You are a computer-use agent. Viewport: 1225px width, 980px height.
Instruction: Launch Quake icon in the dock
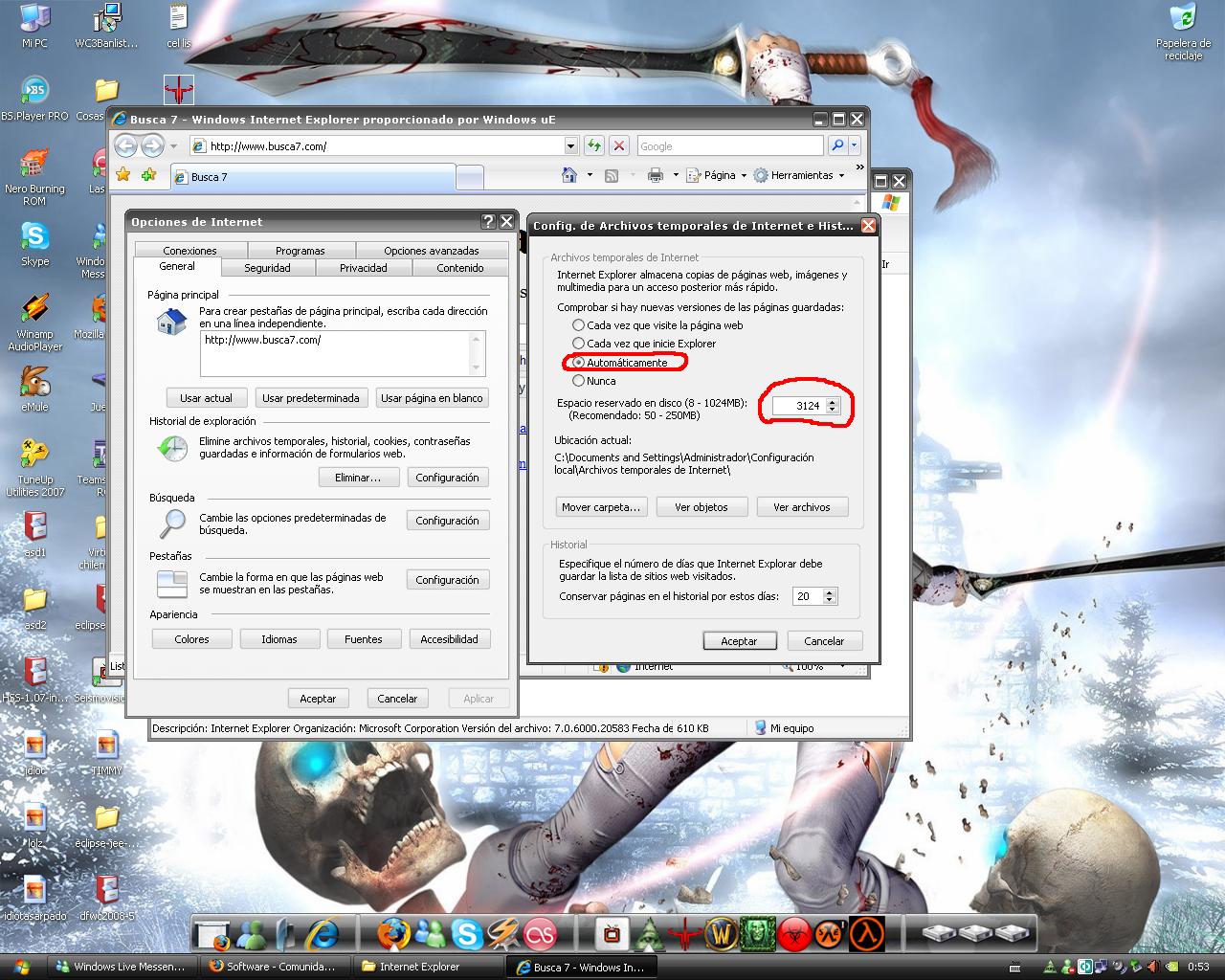pos(684,932)
